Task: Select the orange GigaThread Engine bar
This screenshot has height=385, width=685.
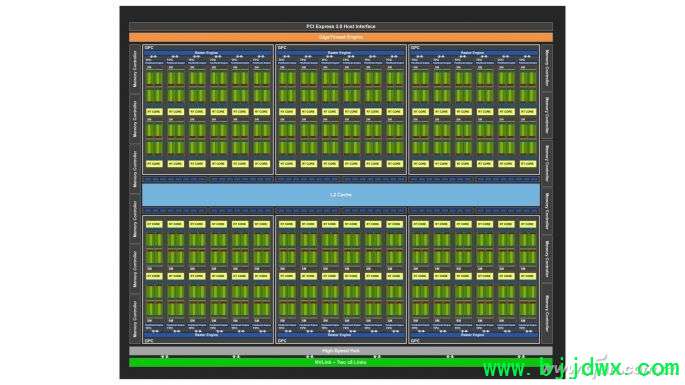Action: pyautogui.click(x=341, y=38)
